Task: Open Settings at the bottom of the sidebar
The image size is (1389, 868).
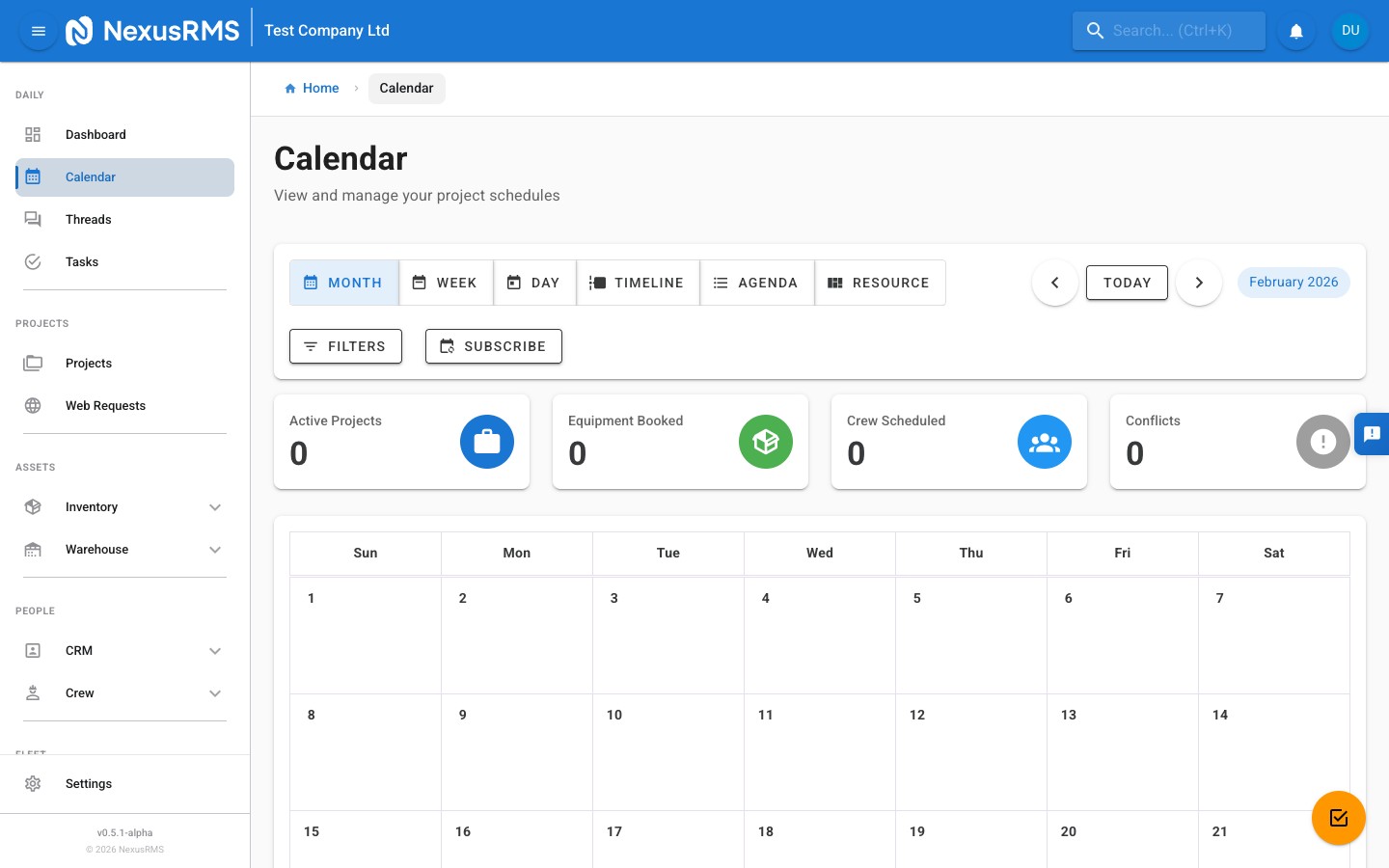Action: click(x=88, y=783)
